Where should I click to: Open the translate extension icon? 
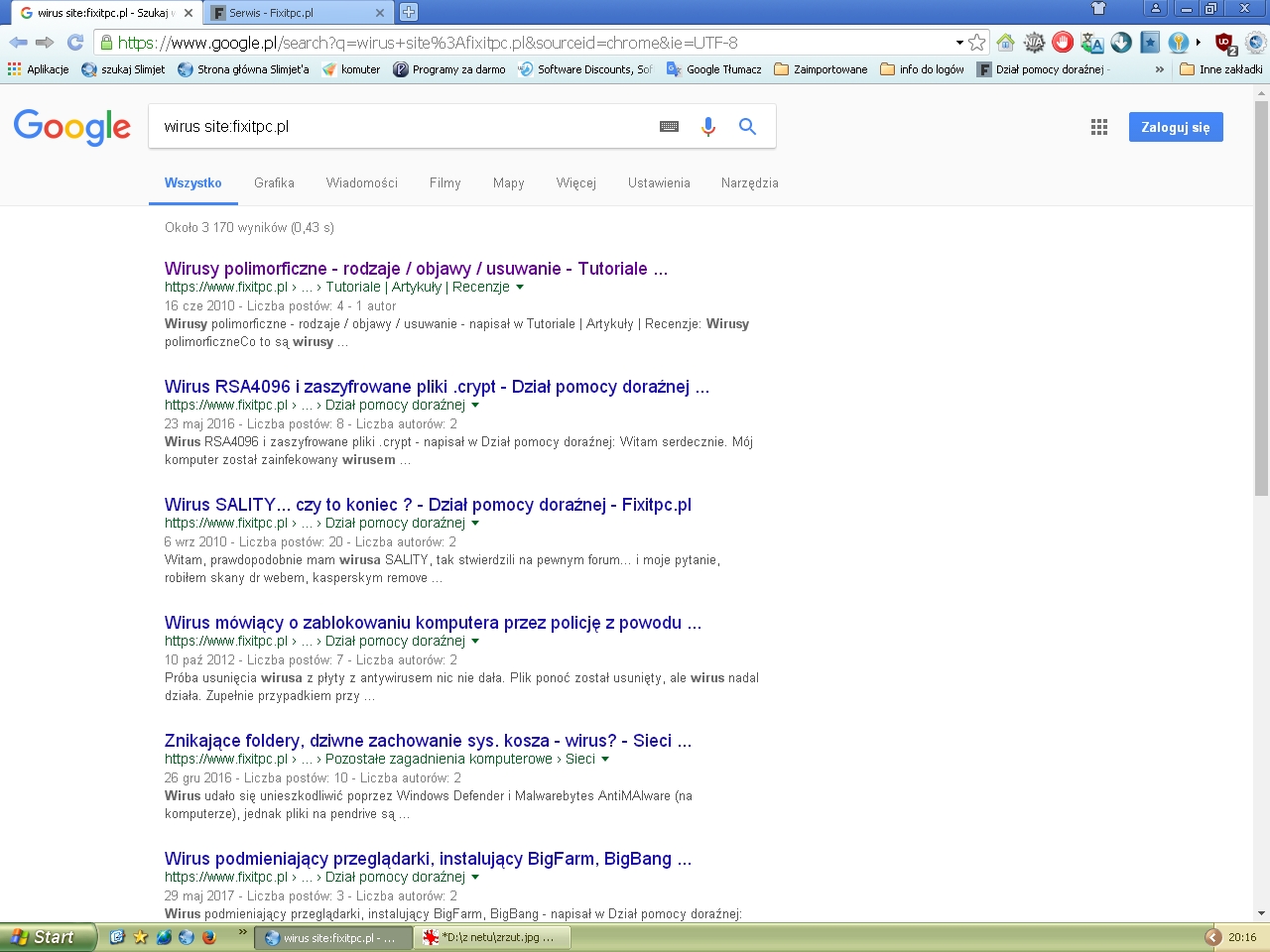(1092, 43)
